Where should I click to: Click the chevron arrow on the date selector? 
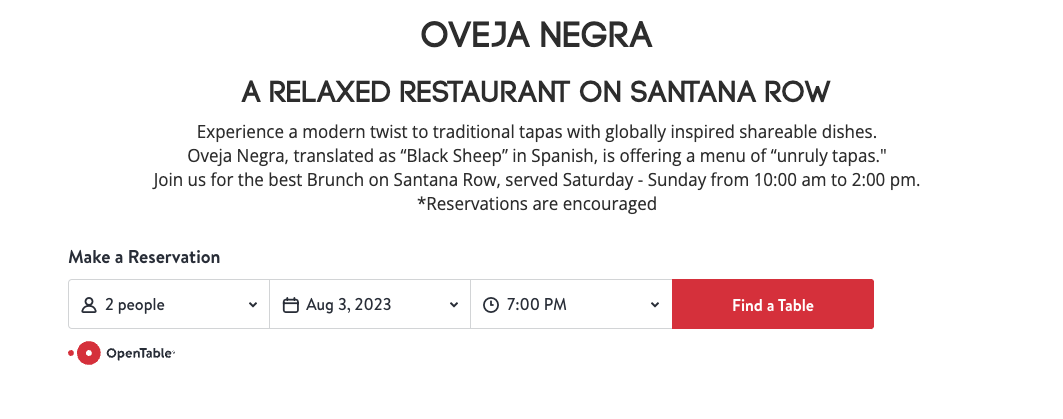click(x=454, y=305)
